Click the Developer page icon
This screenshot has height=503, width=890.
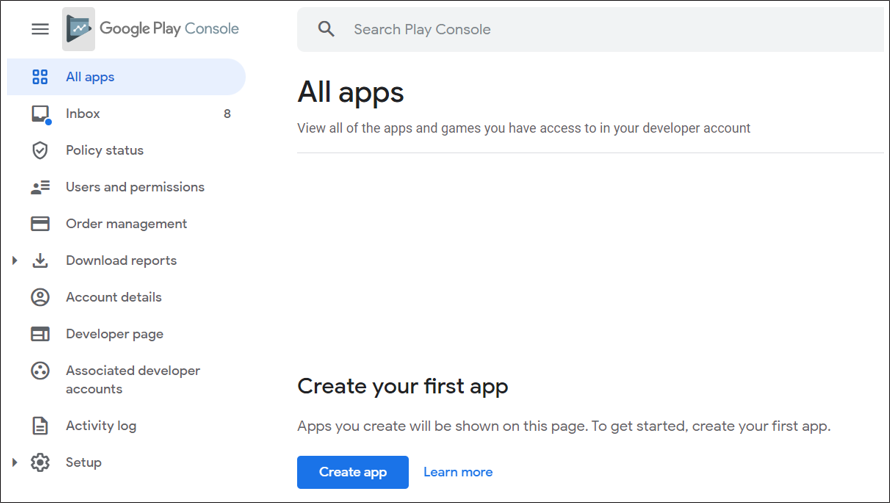[40, 334]
